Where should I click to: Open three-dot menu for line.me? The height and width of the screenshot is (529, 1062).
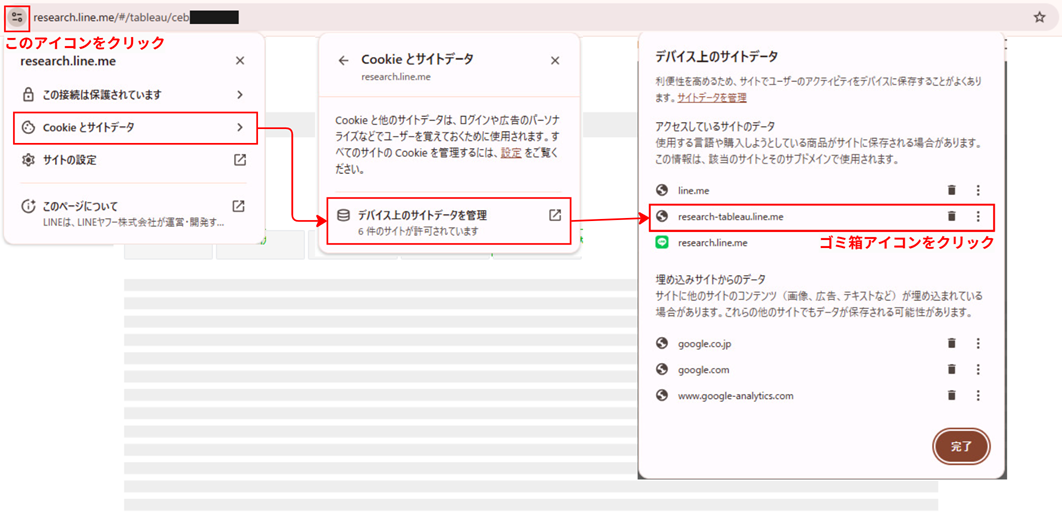(978, 190)
